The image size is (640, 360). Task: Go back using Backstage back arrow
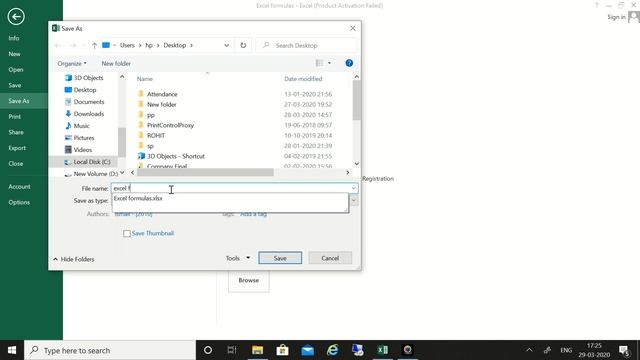[16, 17]
